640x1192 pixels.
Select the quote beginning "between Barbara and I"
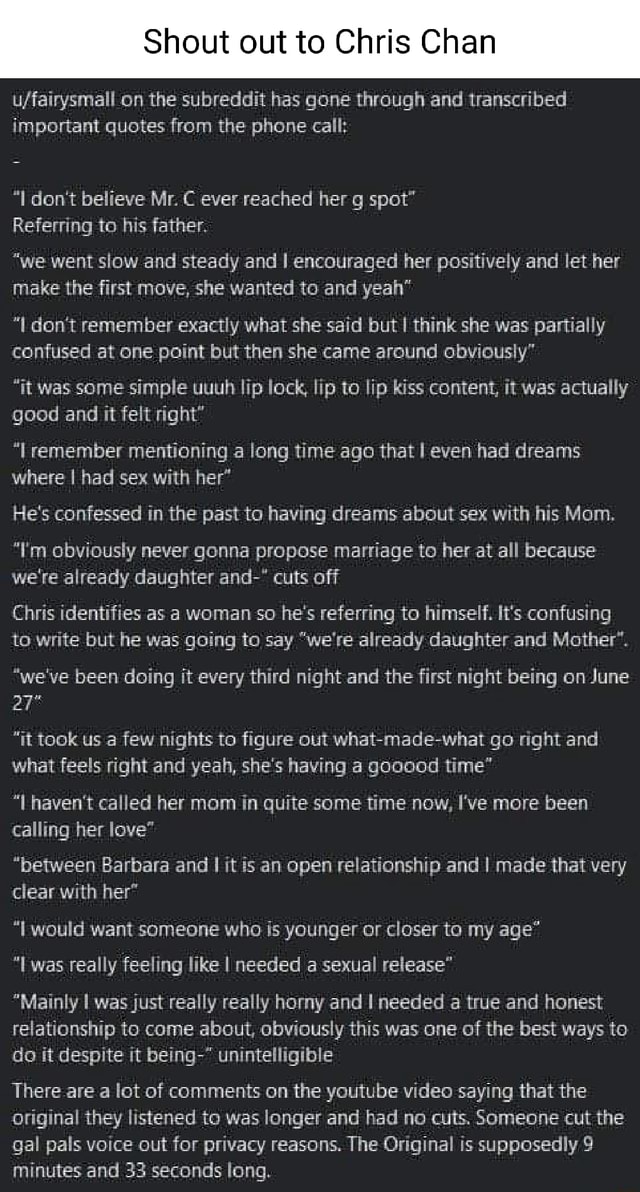click(x=320, y=878)
